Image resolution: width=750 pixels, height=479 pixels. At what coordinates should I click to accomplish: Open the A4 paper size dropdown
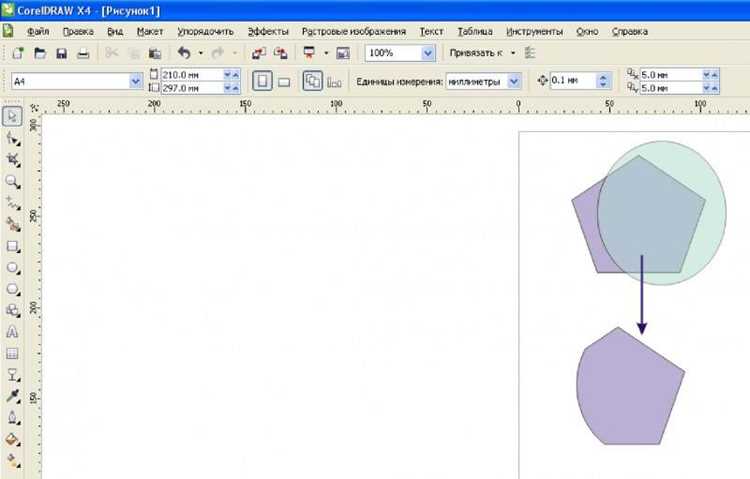136,81
